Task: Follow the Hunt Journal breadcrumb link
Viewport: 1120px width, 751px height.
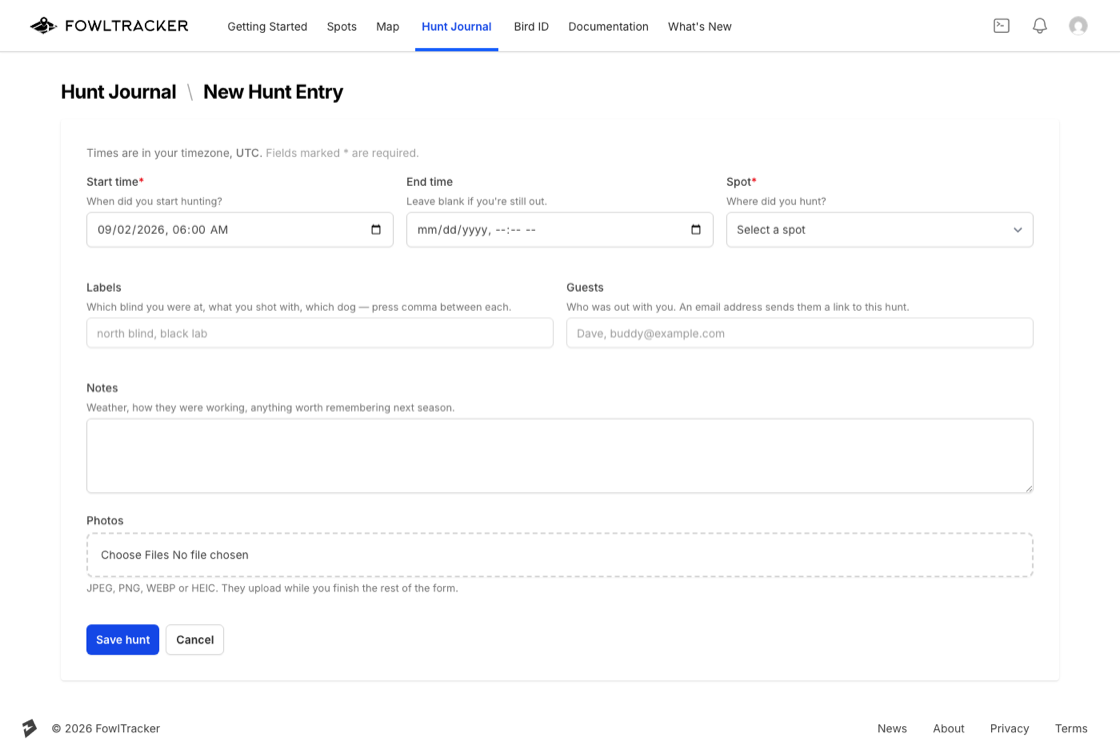Action: pos(119,91)
